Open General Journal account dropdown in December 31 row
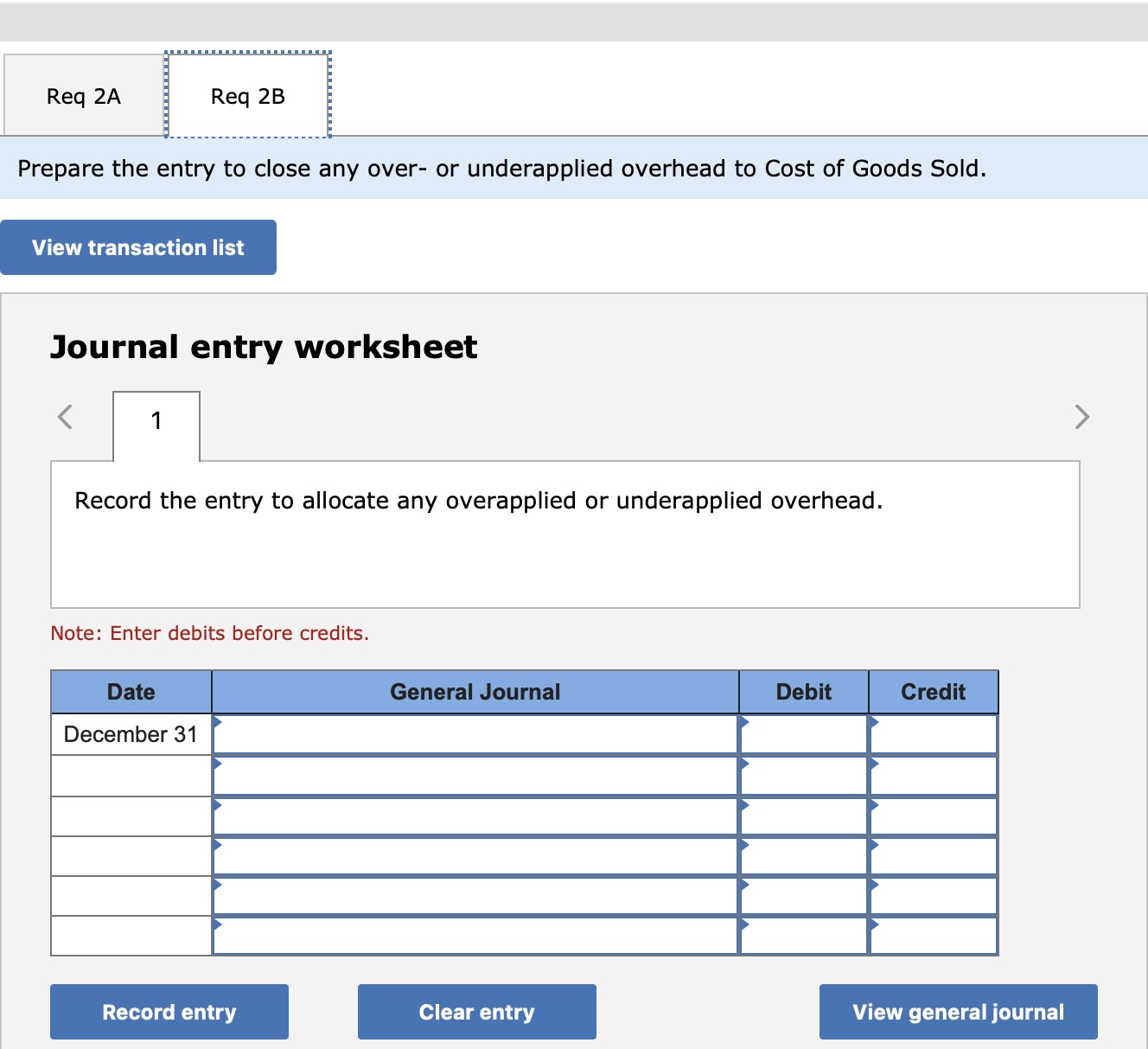 pyautogui.click(x=475, y=734)
